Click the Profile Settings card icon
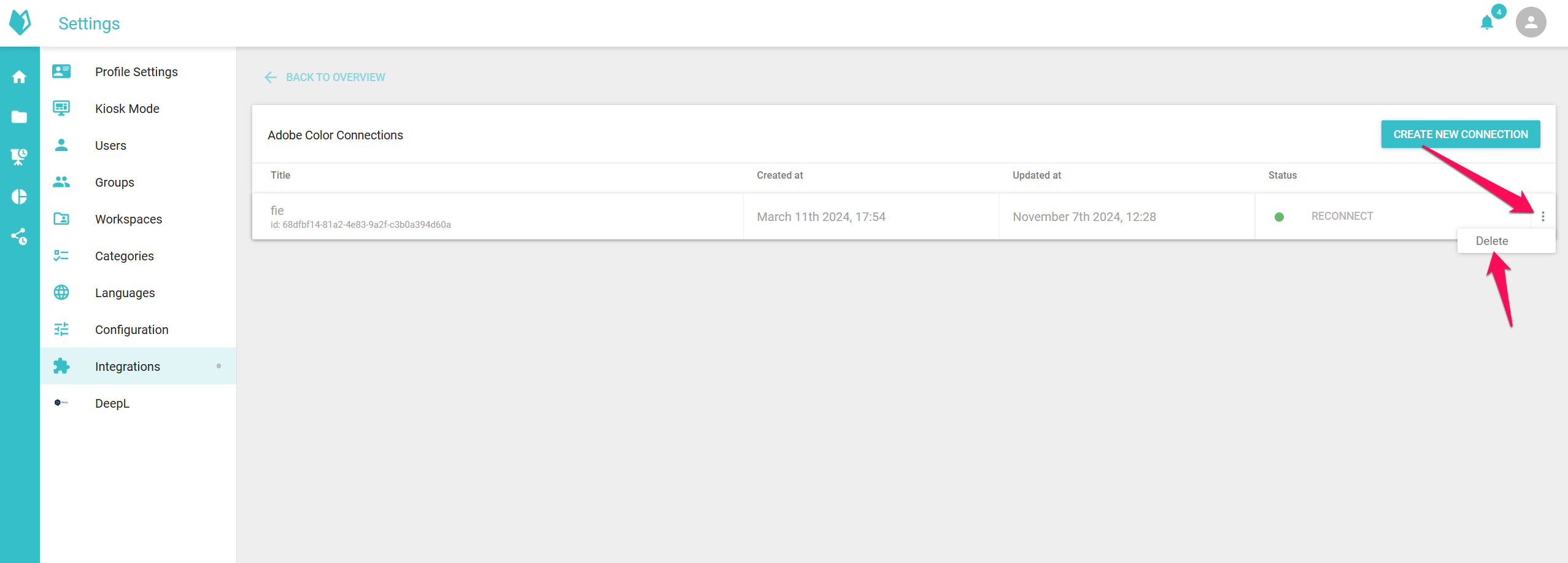1568x563 pixels. (61, 71)
